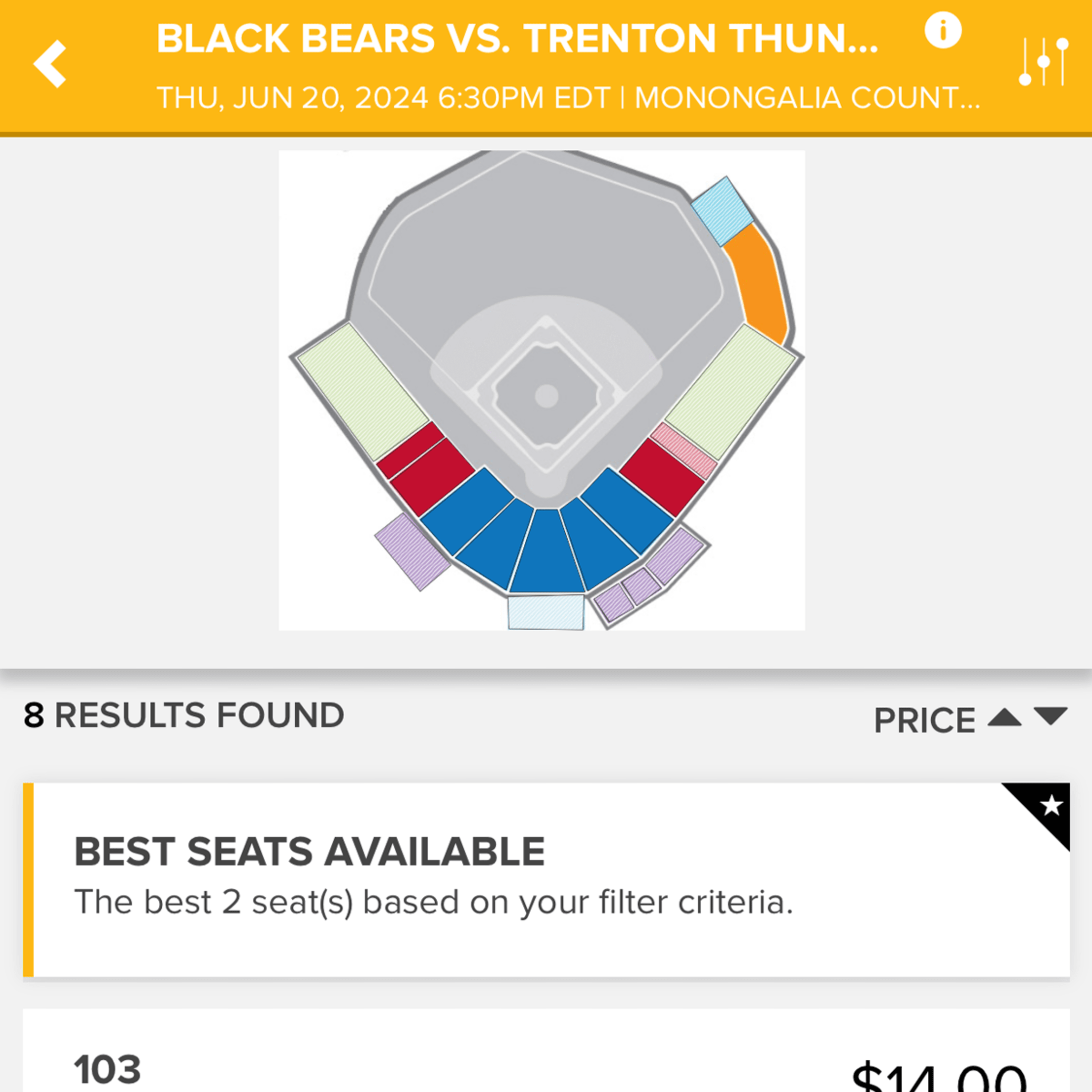Select the larger red section on left side

pyautogui.click(x=432, y=476)
